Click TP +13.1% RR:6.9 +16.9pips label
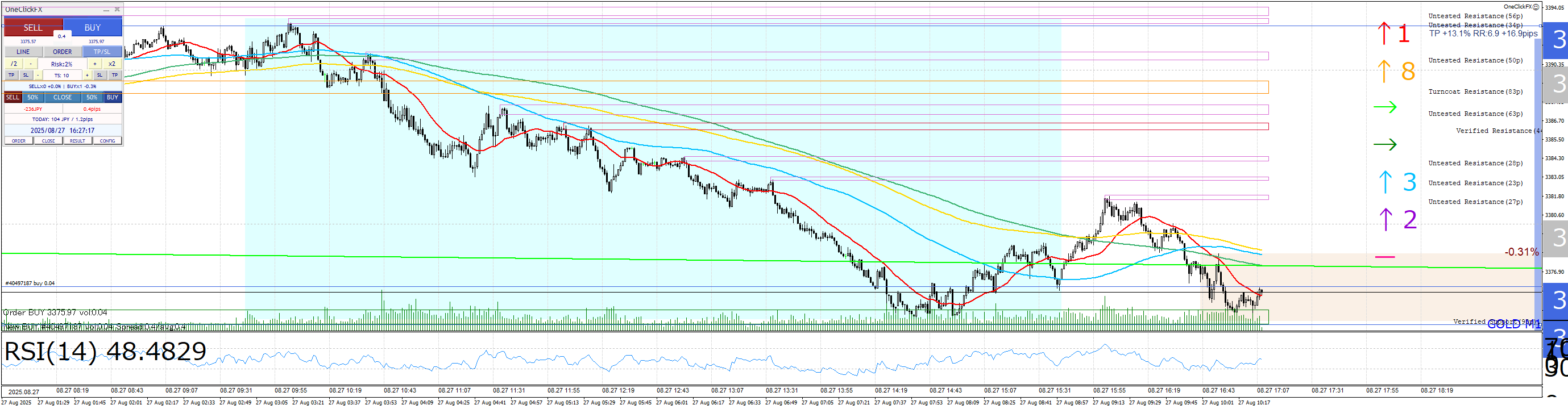Screen dimensions: 1568x409 [1483, 34]
